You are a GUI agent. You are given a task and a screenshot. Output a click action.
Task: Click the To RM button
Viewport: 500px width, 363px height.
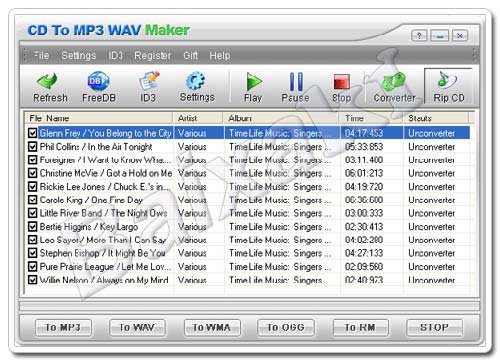tap(360, 327)
